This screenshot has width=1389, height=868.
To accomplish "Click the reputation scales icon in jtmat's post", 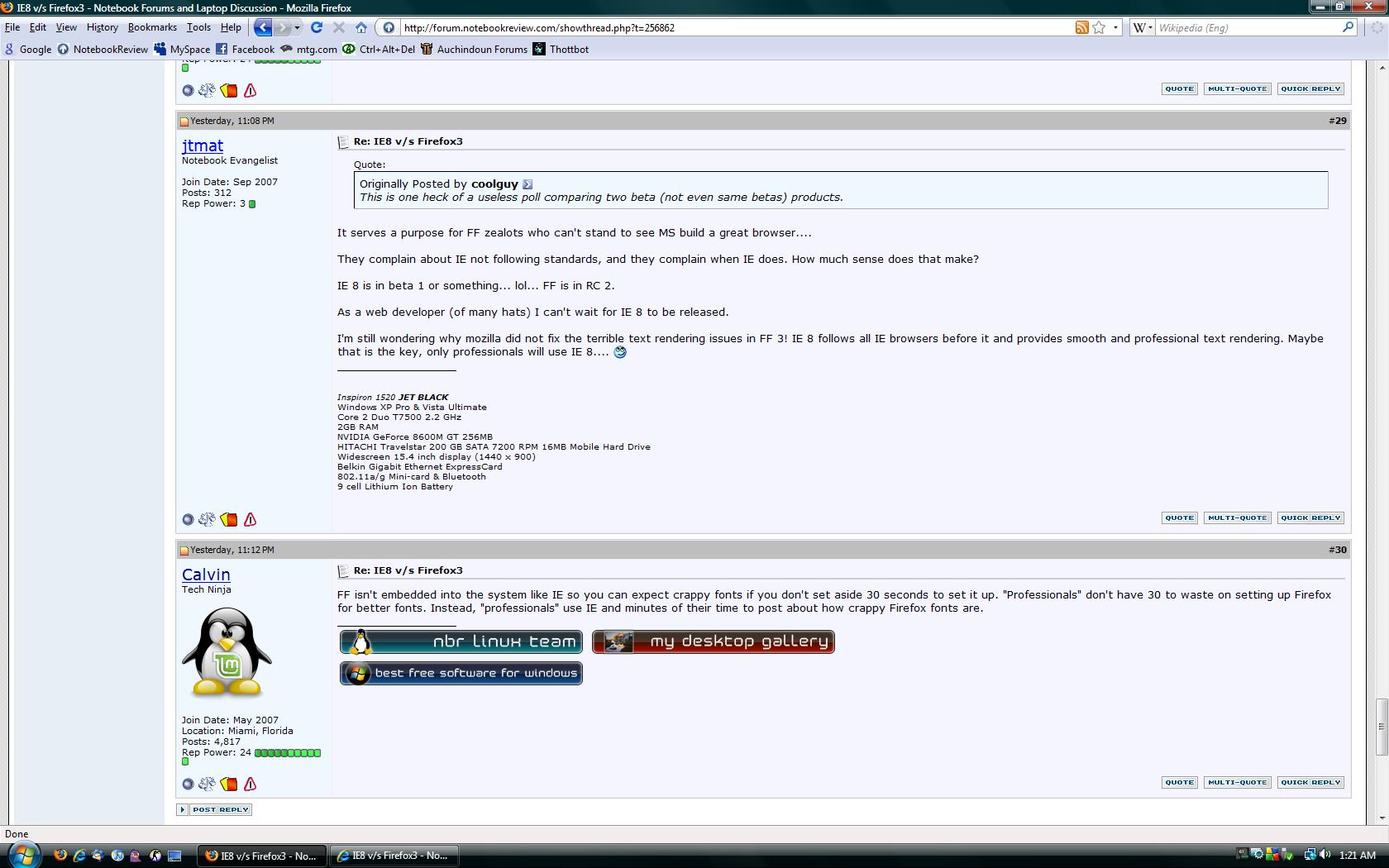I will click(207, 519).
